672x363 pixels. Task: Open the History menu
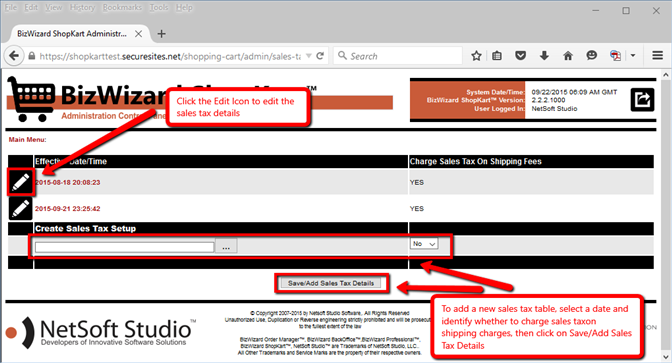point(82,8)
